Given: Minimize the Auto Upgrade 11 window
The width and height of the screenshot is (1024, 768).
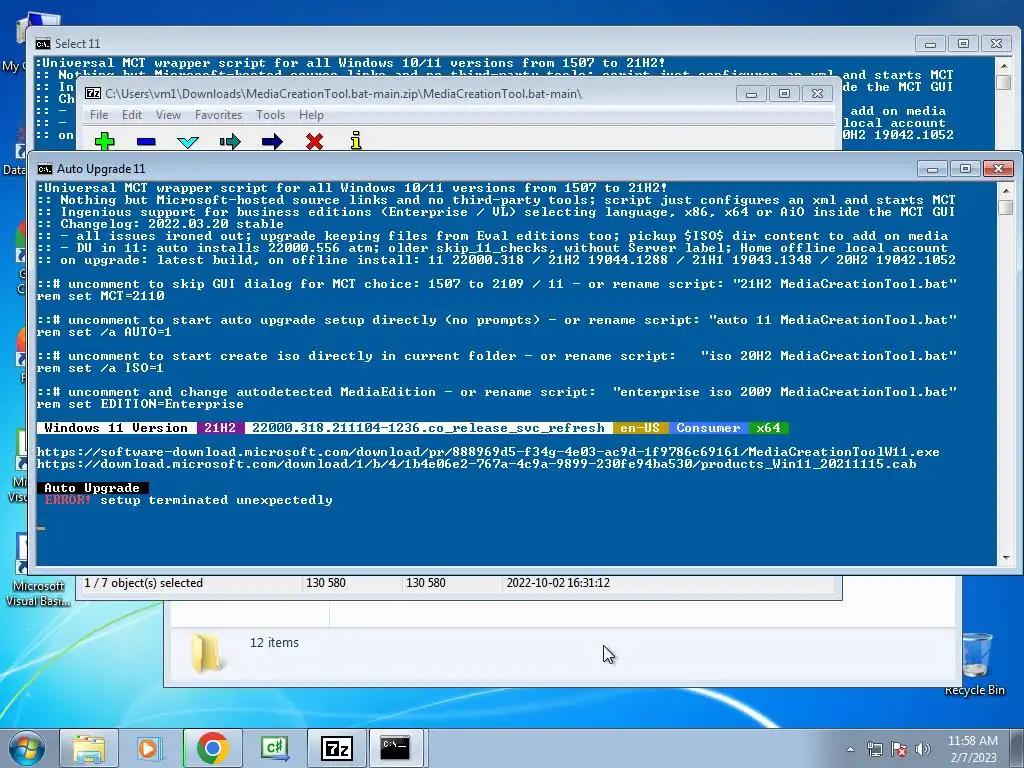Looking at the screenshot, I should click(x=932, y=169).
